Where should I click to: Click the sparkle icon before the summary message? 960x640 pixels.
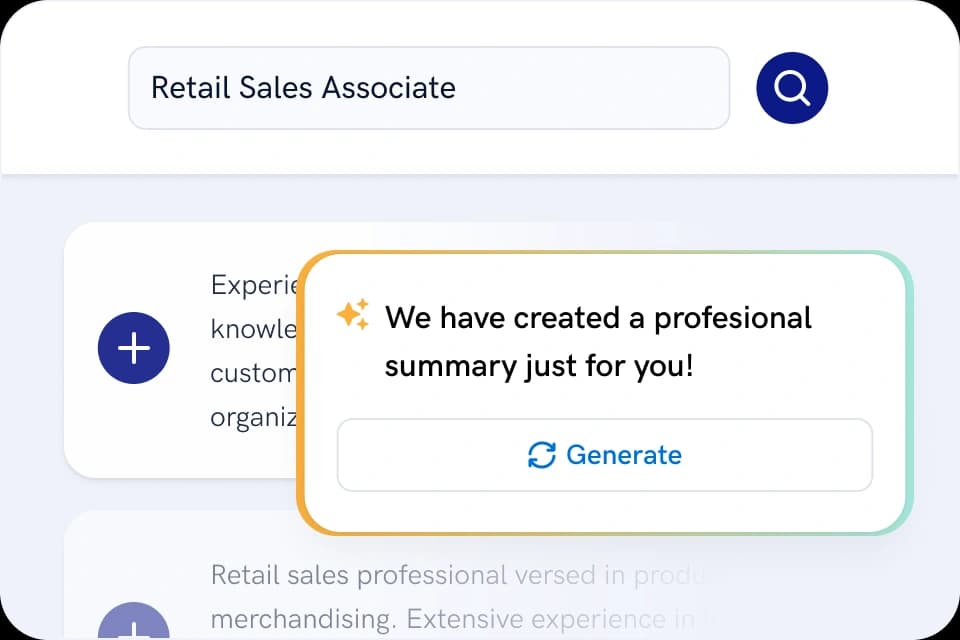coord(352,316)
